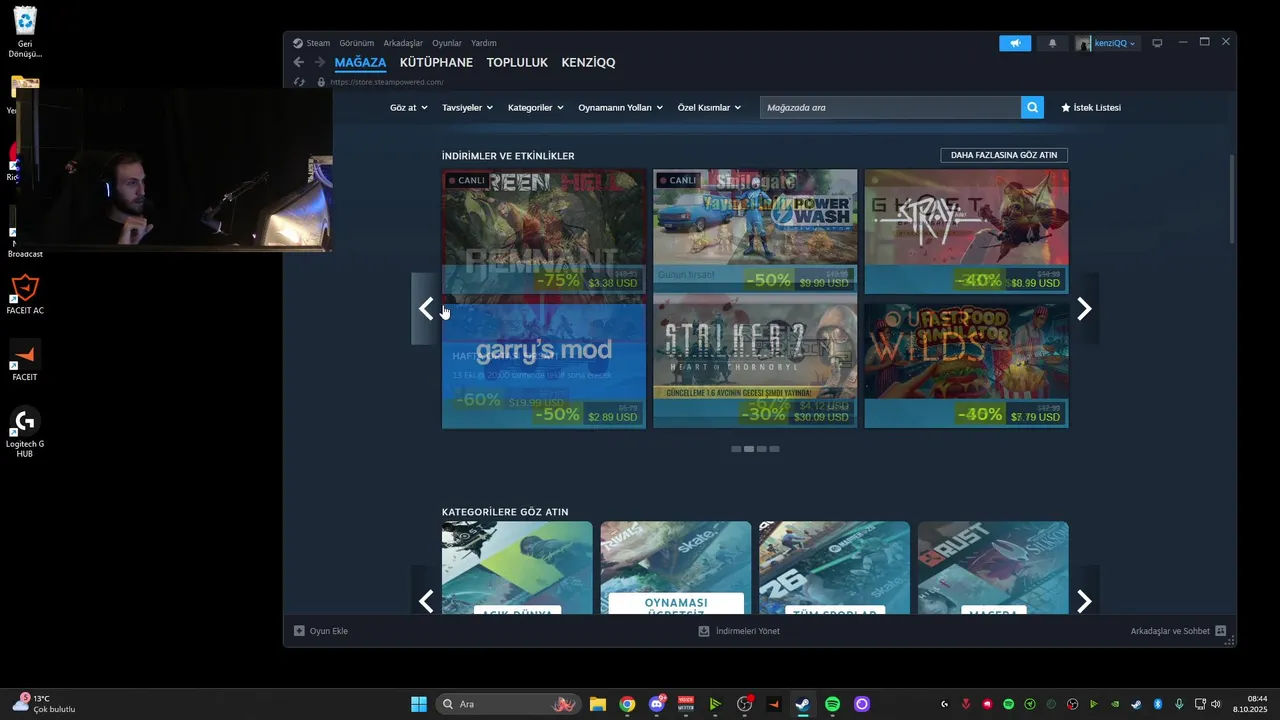Switch Steam to Big Picture mode icon
1280x720 pixels.
(x=1158, y=43)
